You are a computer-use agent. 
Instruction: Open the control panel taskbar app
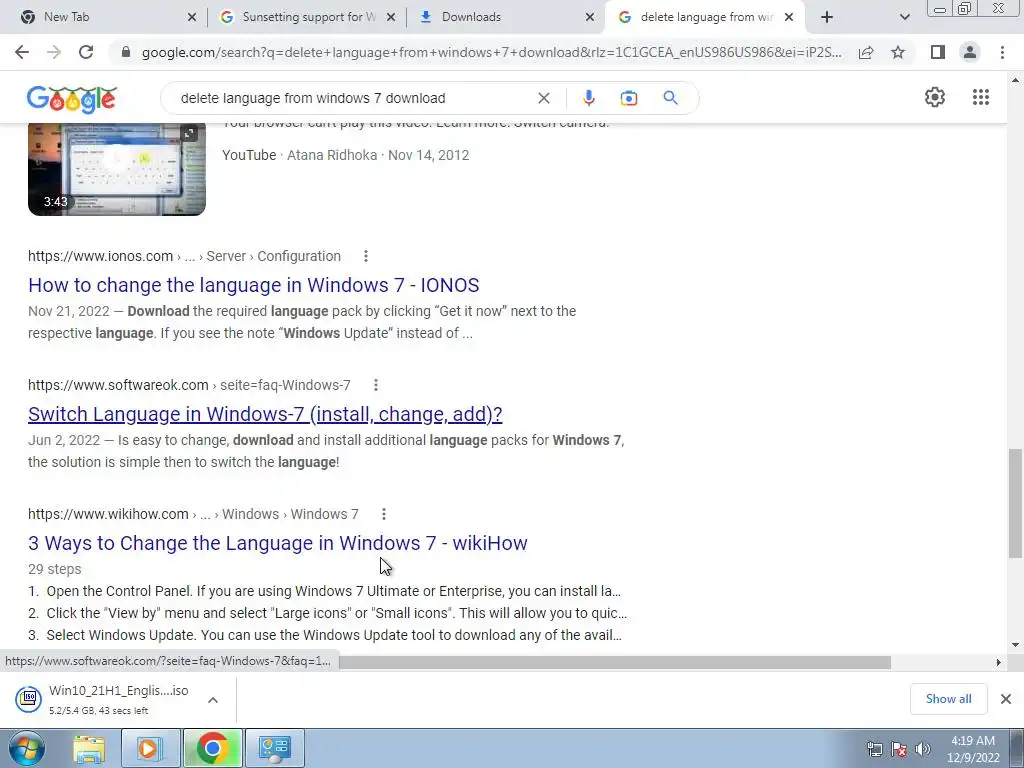(274, 748)
